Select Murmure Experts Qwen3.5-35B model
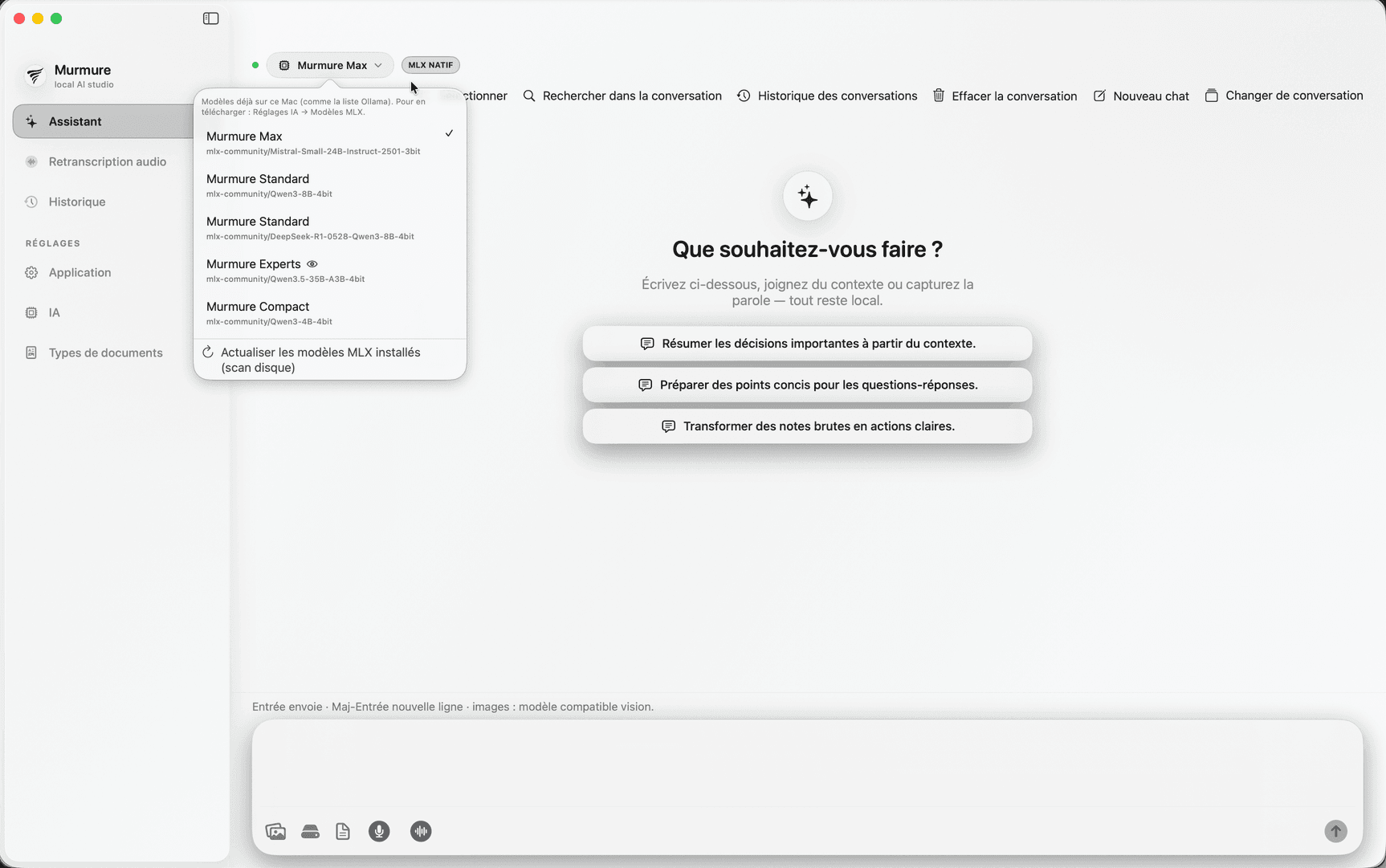 pos(330,271)
